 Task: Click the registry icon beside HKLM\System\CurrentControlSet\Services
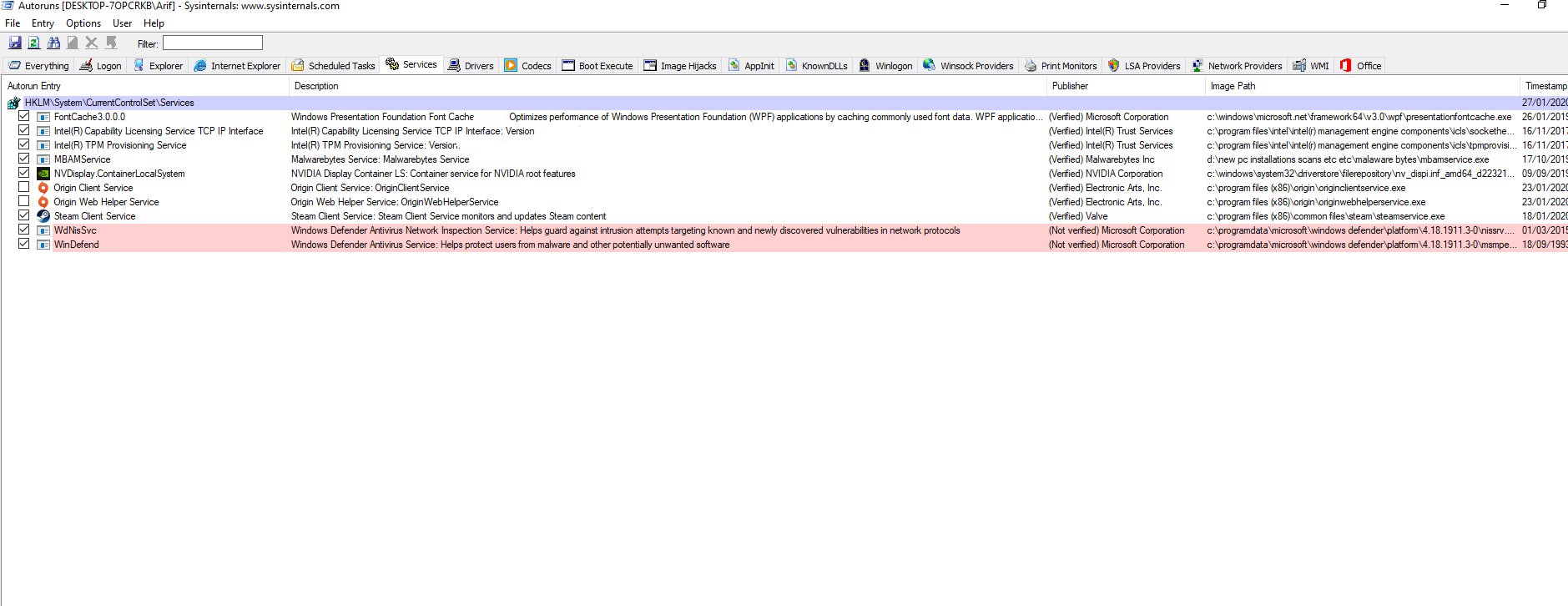pyautogui.click(x=13, y=103)
